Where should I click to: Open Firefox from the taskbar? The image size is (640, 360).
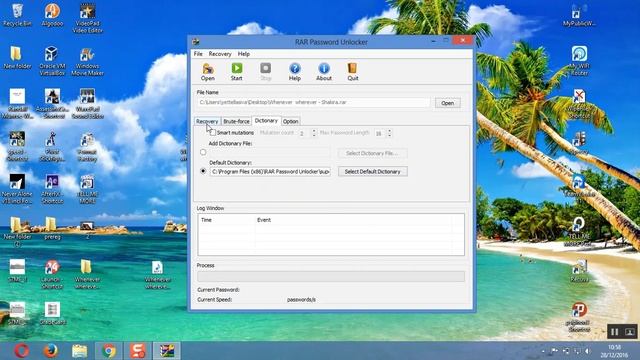(x=50, y=351)
